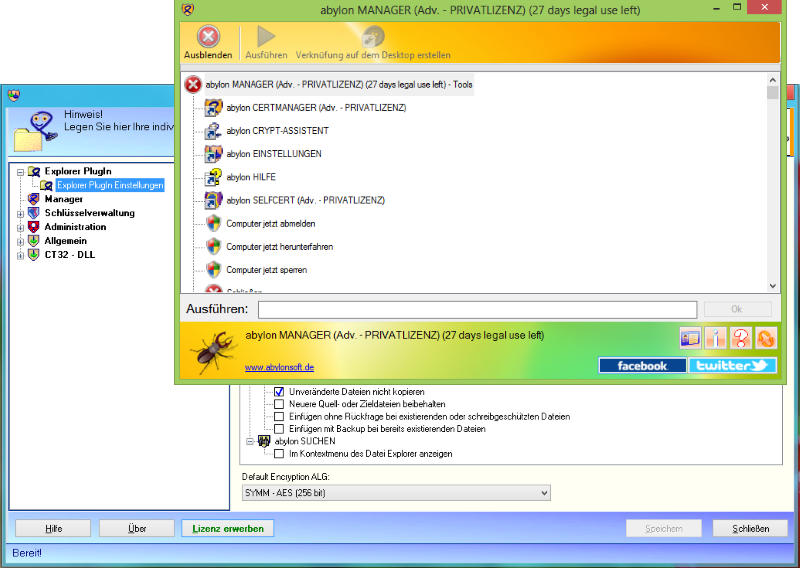The image size is (800, 568).
Task: Click the Lizenz erwerben button
Action: pyautogui.click(x=228, y=529)
